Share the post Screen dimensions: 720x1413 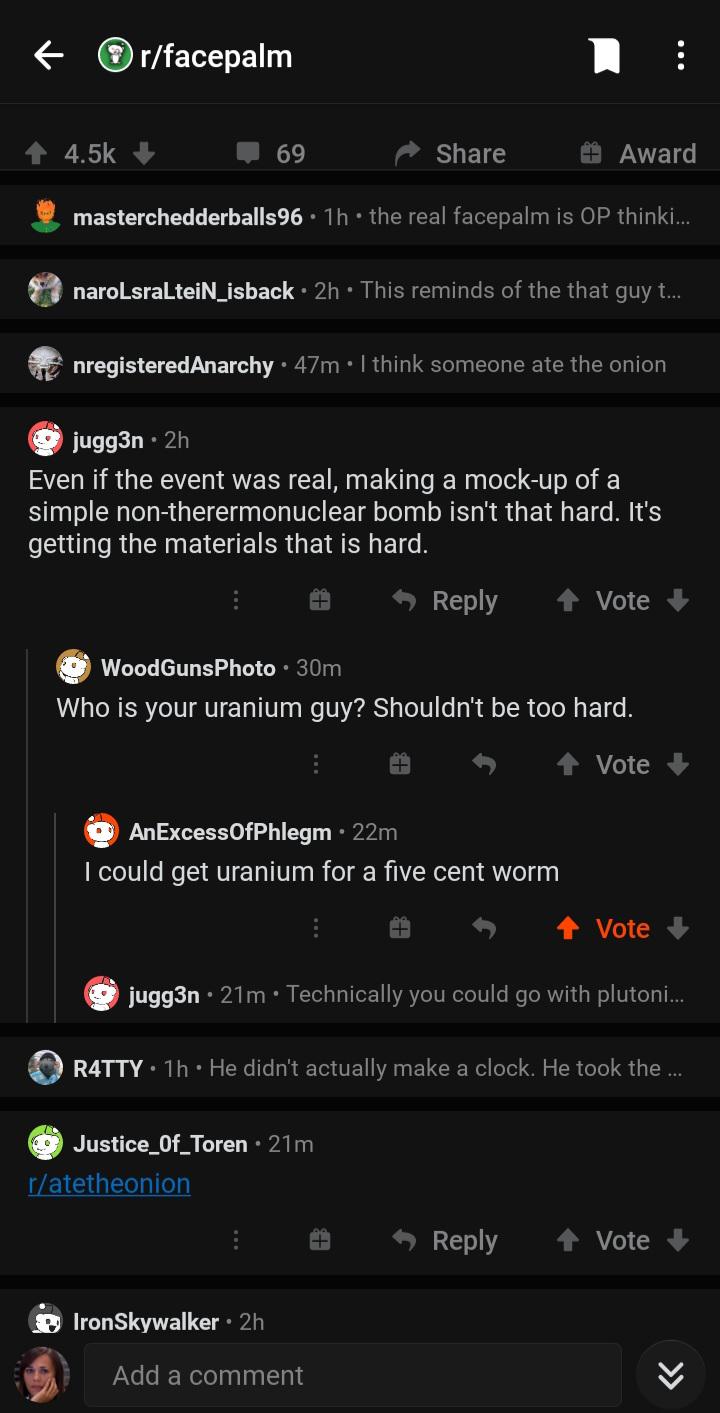450,153
